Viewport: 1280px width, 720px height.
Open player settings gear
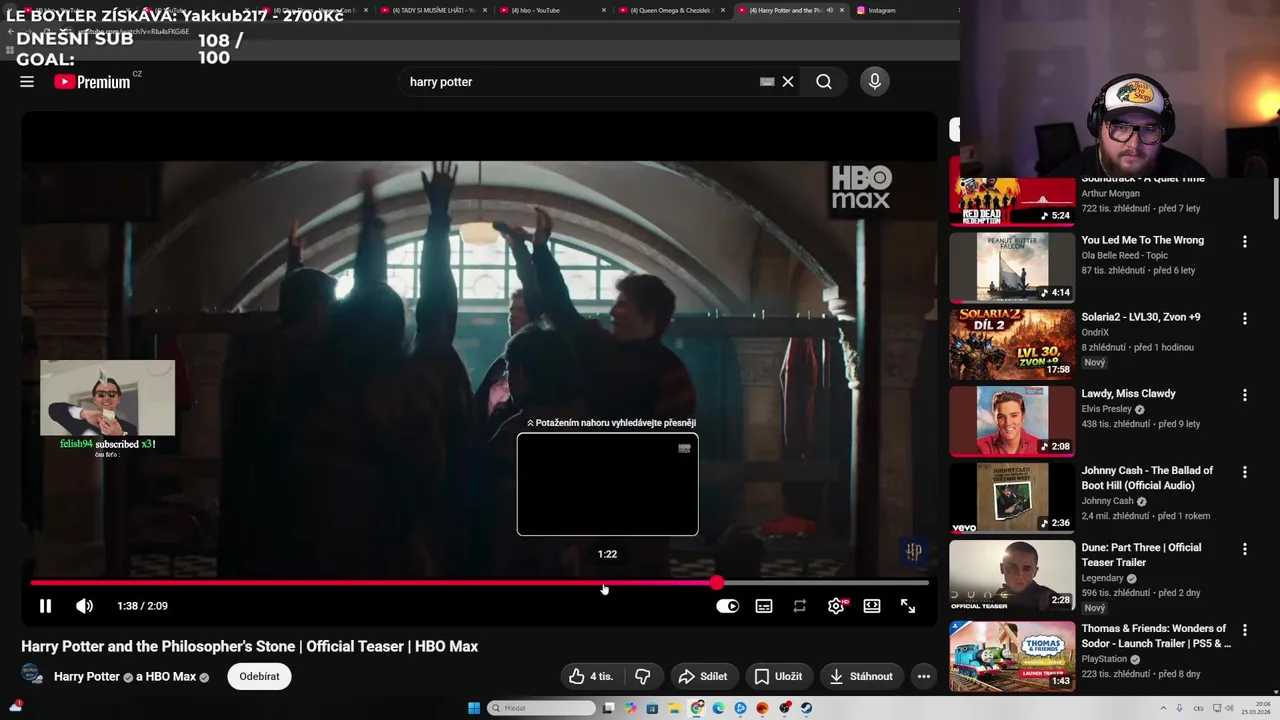(x=836, y=606)
